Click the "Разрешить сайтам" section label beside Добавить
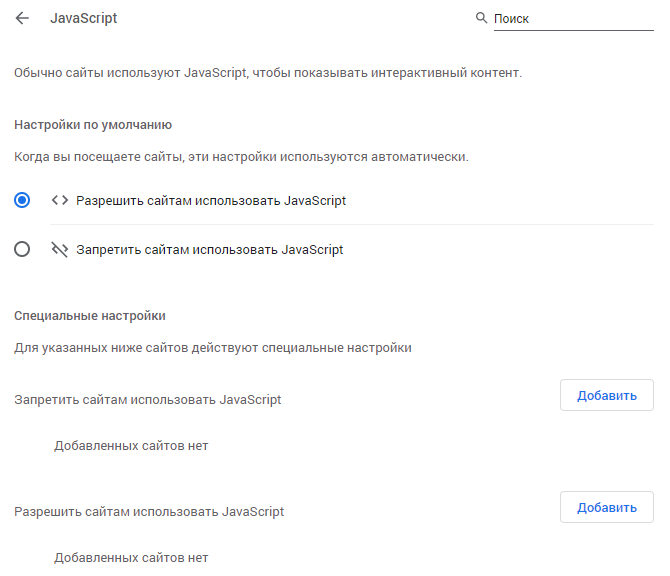670x576 pixels. coord(149,511)
